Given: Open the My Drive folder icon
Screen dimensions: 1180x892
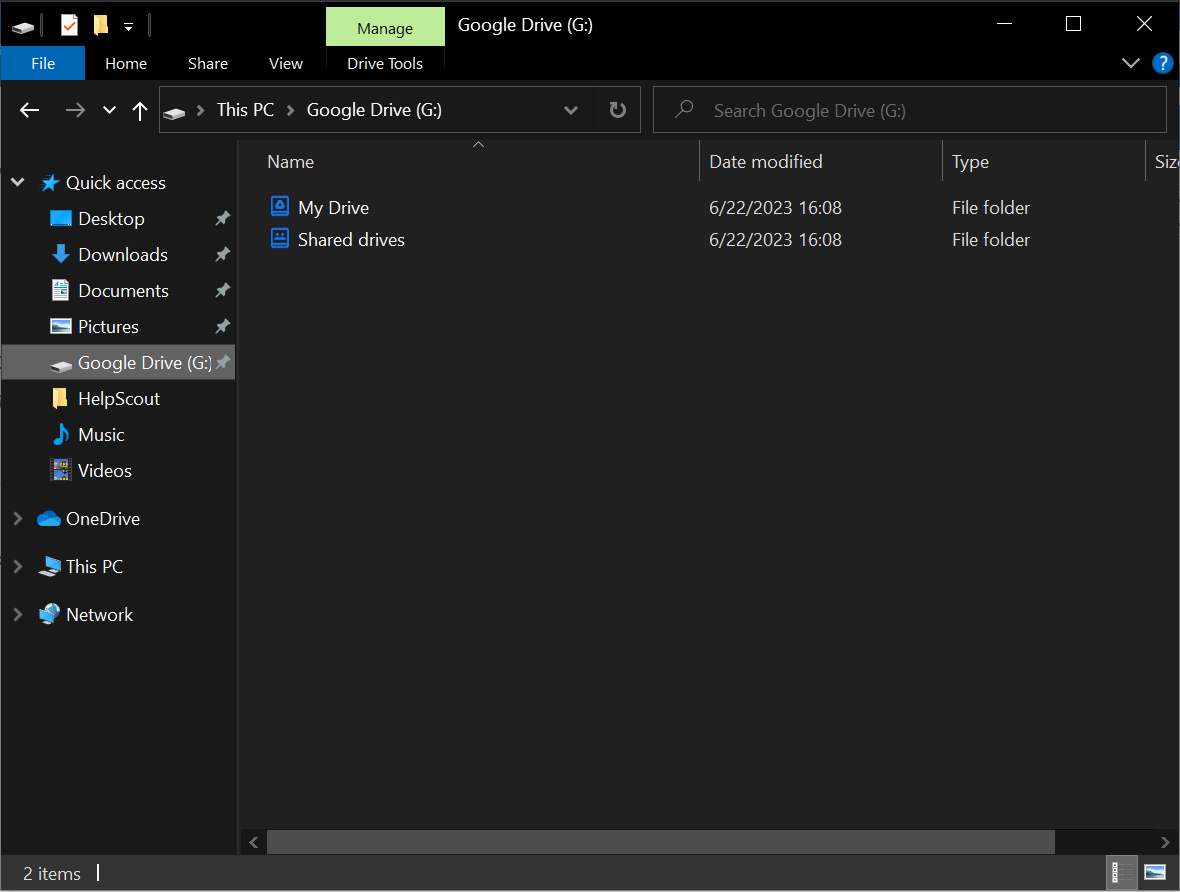Looking at the screenshot, I should (x=280, y=207).
